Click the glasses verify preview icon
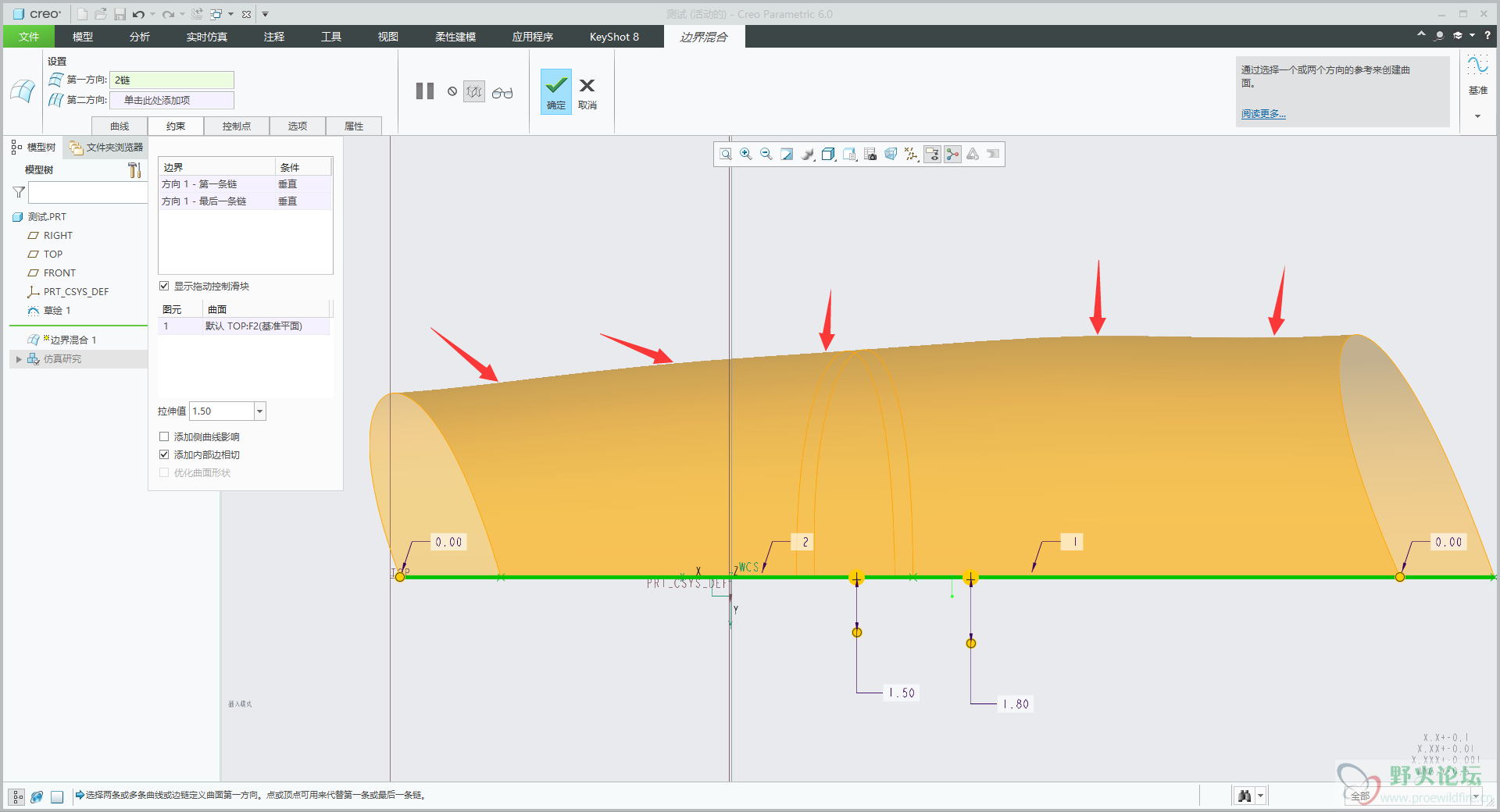 click(502, 92)
